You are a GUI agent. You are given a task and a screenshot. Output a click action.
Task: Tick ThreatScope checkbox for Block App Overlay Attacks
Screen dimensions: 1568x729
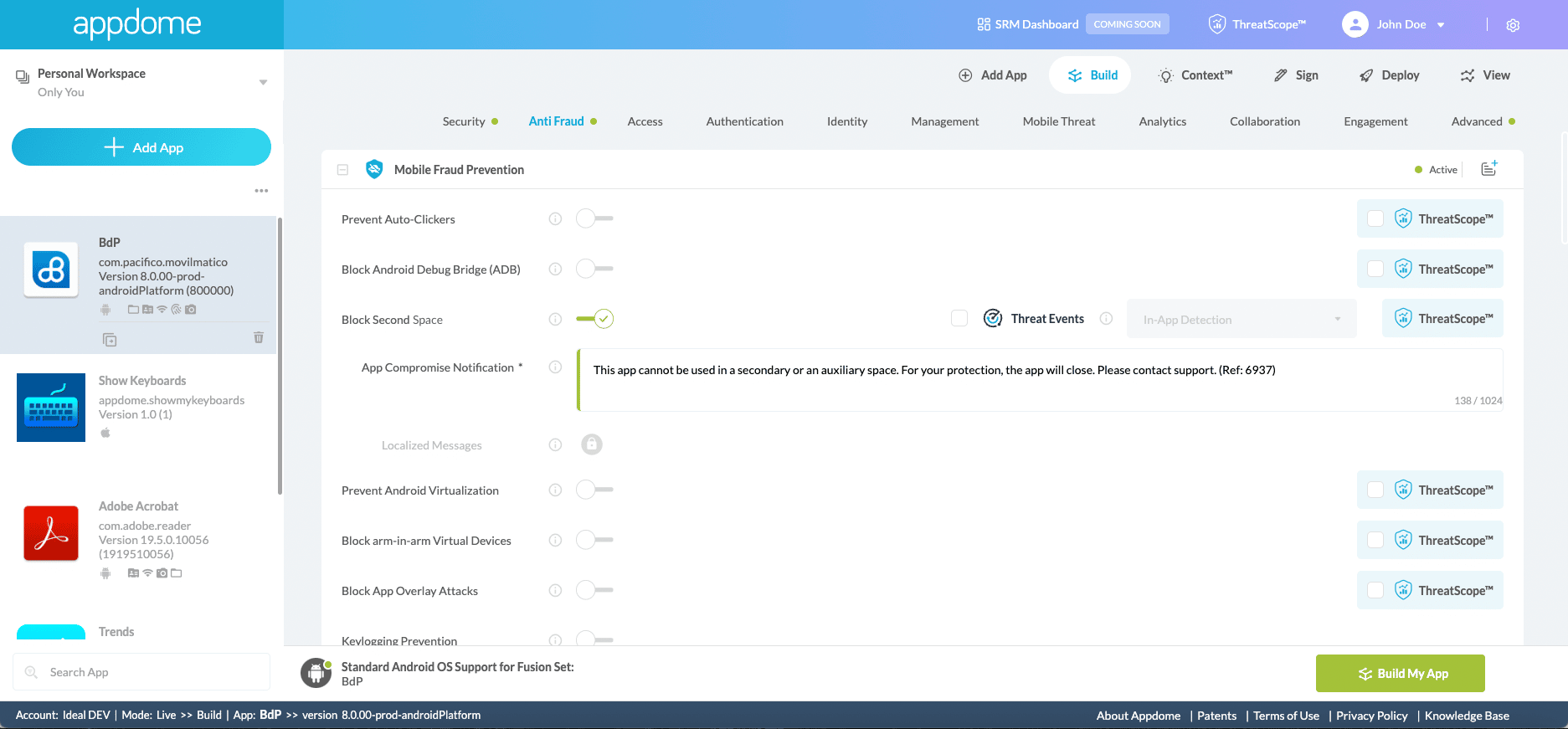tap(1375, 590)
